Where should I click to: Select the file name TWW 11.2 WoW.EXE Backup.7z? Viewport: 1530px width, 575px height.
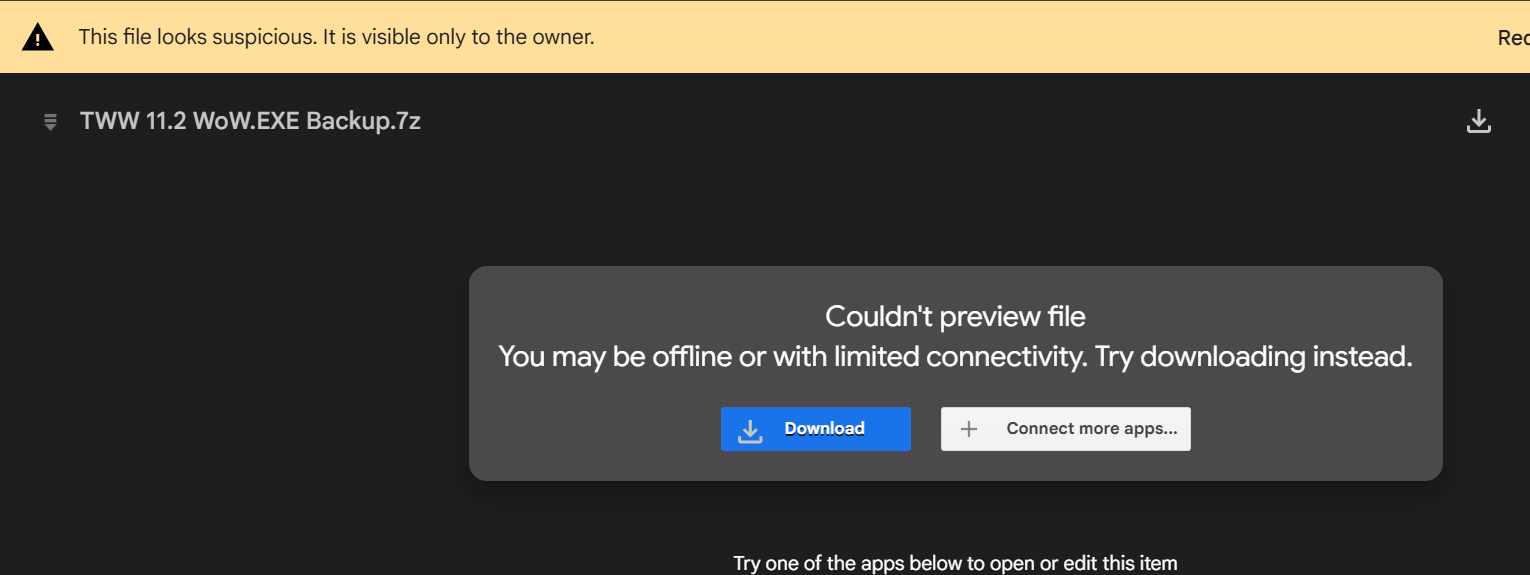tap(250, 121)
